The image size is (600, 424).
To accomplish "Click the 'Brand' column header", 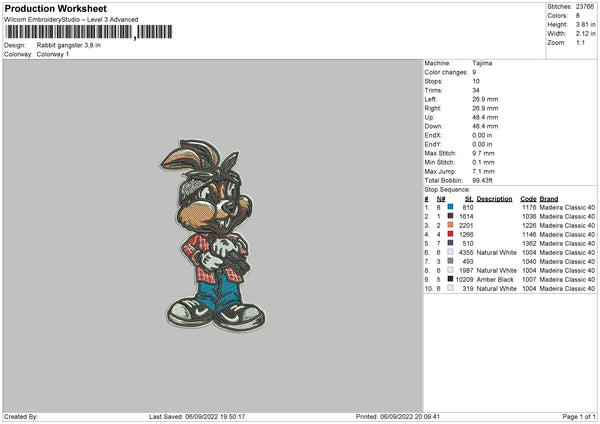I will point(549,199).
